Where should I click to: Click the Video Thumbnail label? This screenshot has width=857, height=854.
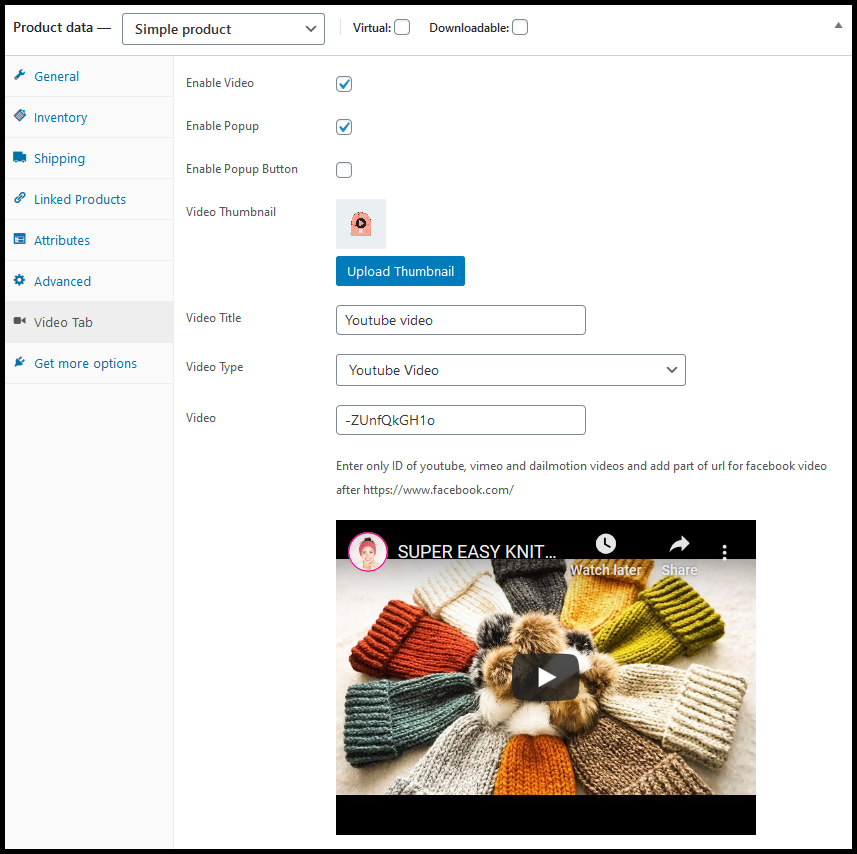231,212
